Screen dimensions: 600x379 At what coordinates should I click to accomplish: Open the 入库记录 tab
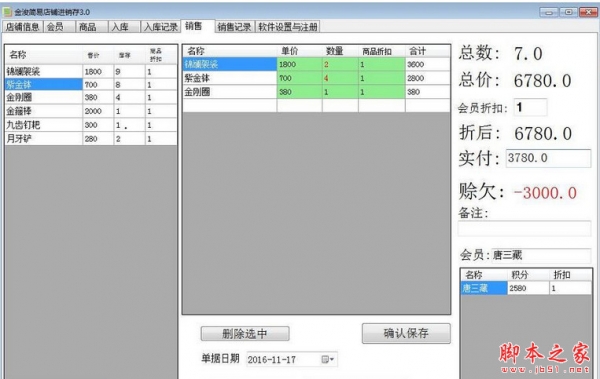click(x=161, y=27)
